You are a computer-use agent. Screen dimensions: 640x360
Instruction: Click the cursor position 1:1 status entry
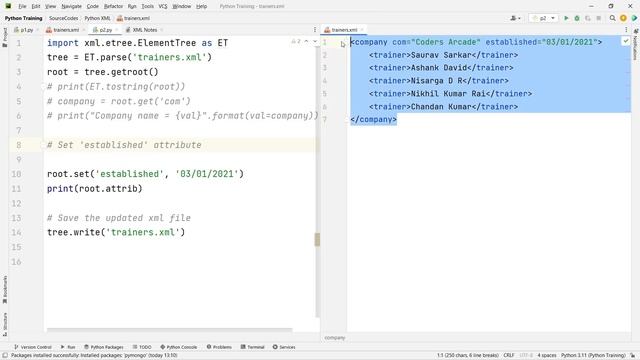point(468,356)
